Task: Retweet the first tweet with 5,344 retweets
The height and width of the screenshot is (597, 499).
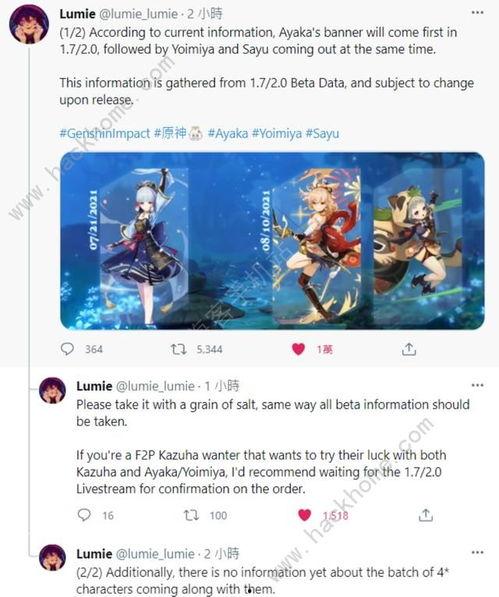Action: click(178, 349)
